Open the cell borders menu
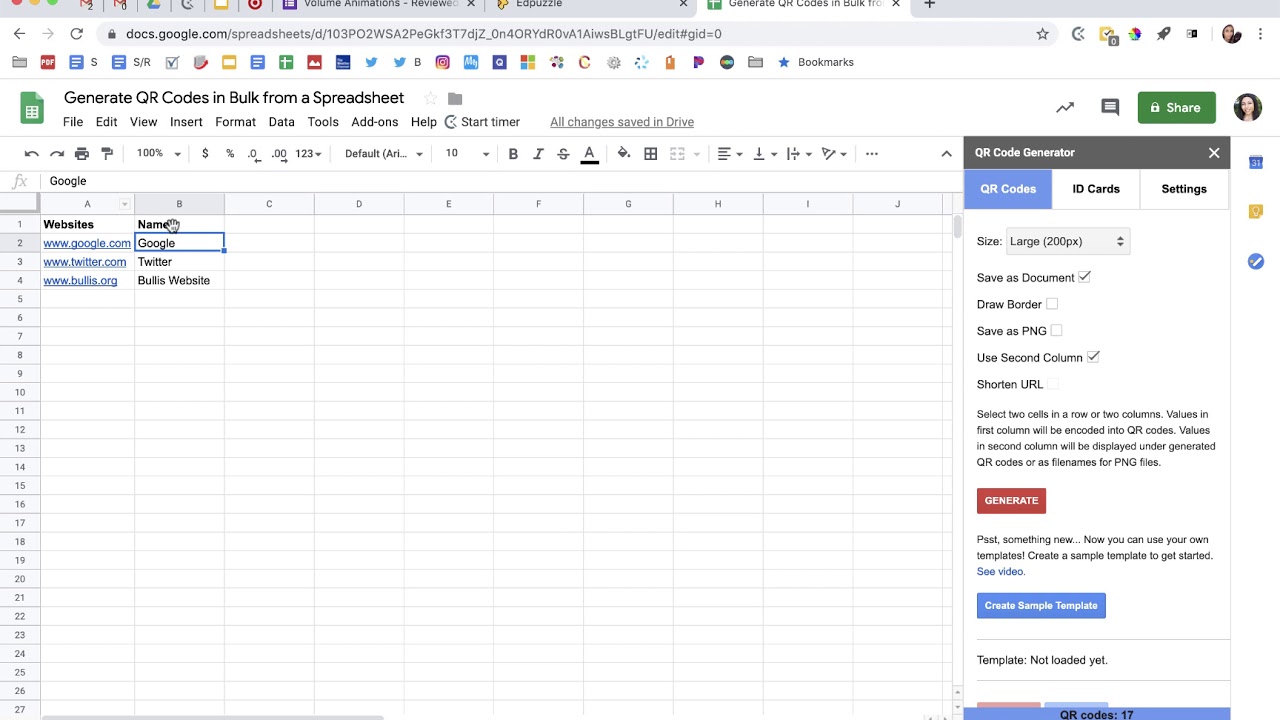1280x720 pixels. [x=651, y=154]
